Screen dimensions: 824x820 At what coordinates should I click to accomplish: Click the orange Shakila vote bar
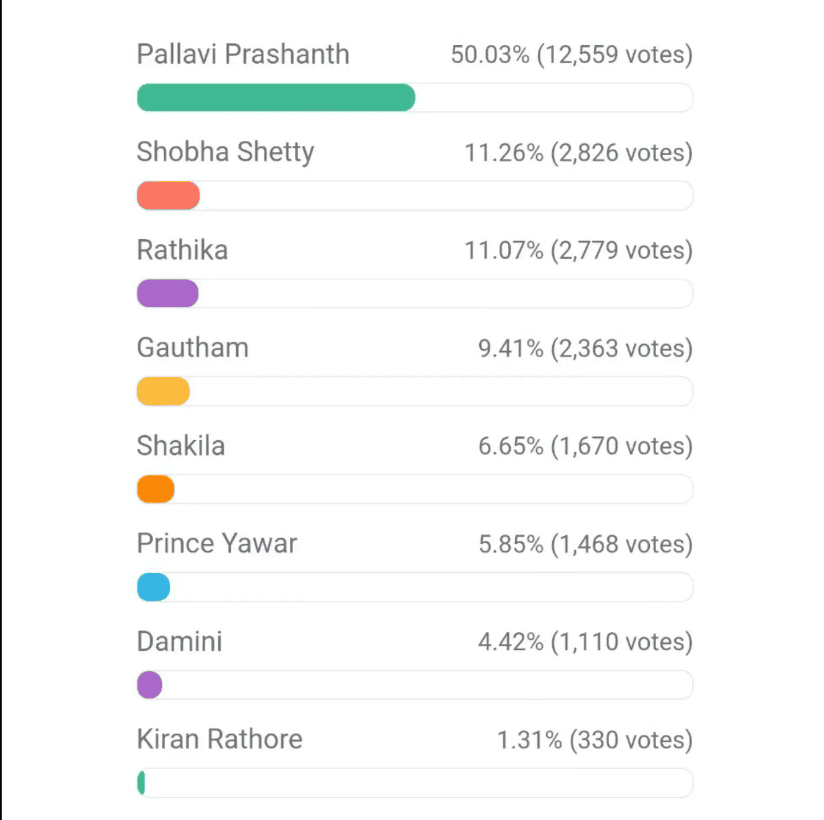156,489
